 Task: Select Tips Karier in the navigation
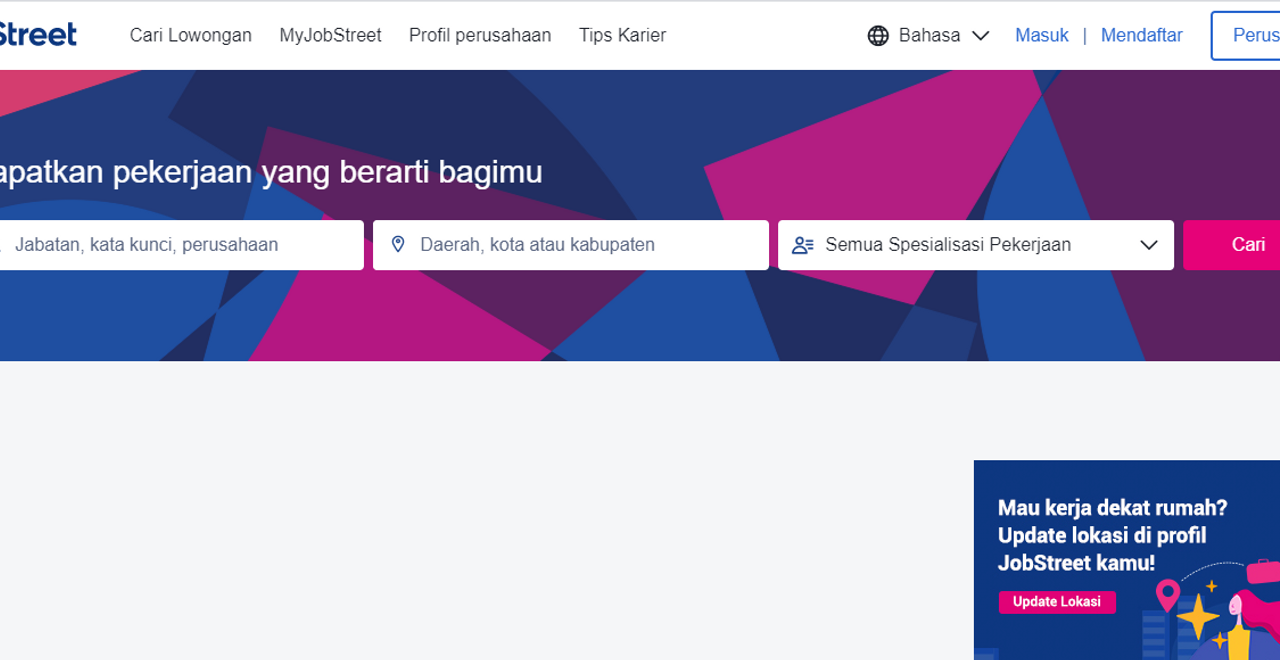pos(622,35)
